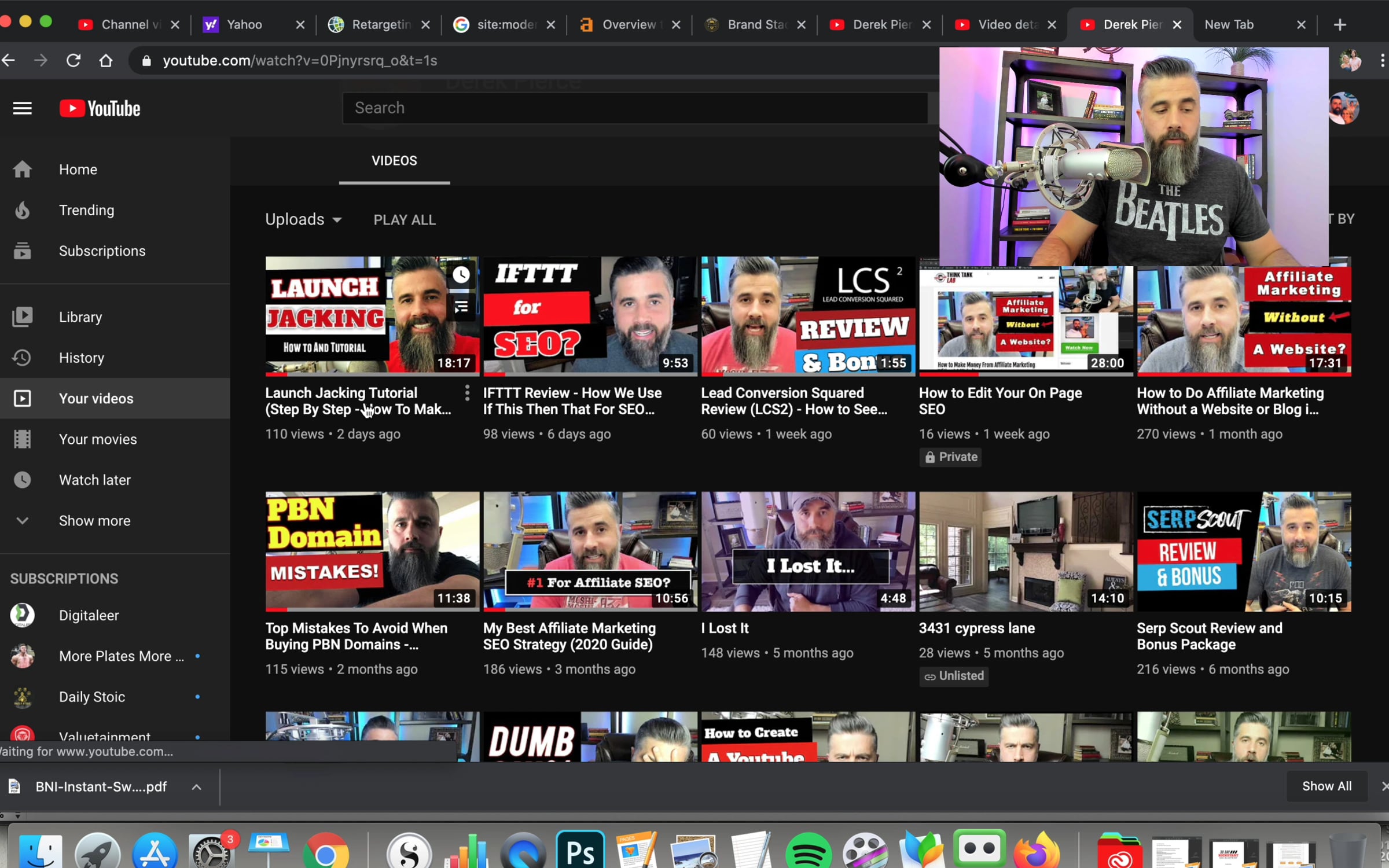Open the Chrome three-dot menu
1389x868 pixels.
tap(1382, 60)
